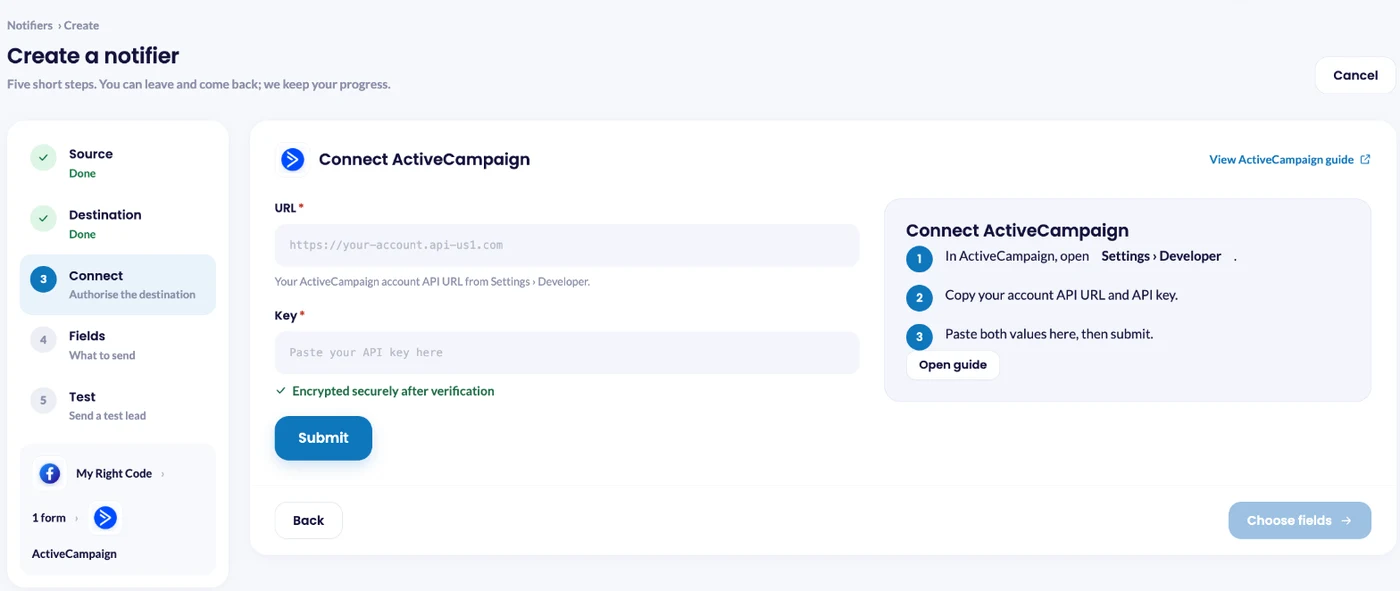1400x591 pixels.
Task: Click the ActiveCampaign logo beside Connect heading
Action: click(x=292, y=159)
